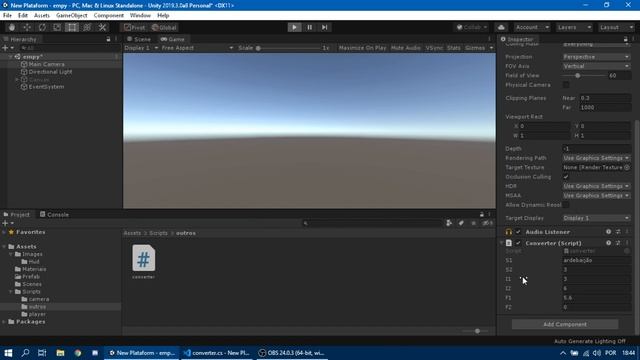Open Inspector panel kebab options menu
The height and width of the screenshot is (360, 640).
click(x=633, y=39)
